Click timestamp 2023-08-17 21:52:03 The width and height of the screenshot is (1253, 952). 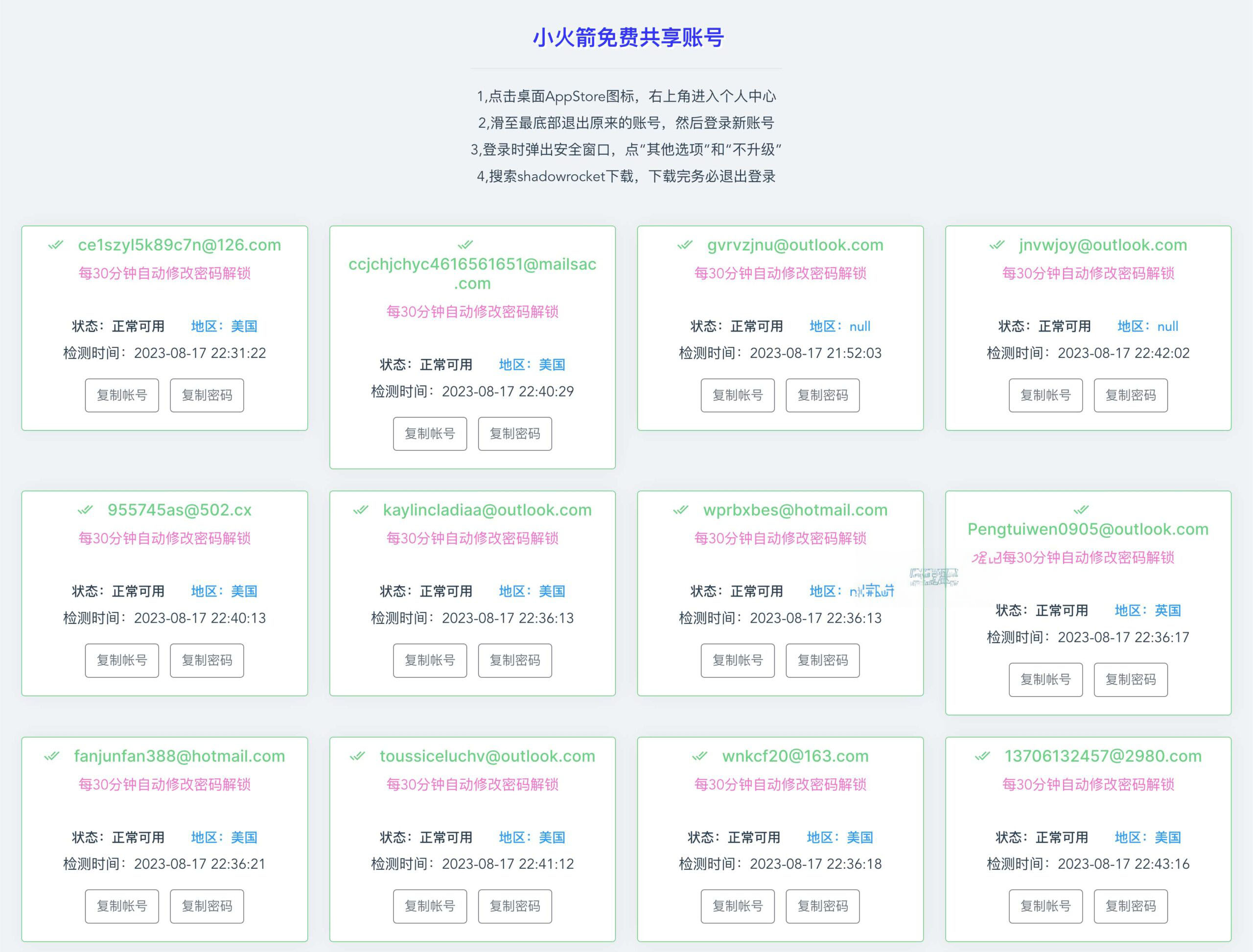pyautogui.click(x=815, y=353)
